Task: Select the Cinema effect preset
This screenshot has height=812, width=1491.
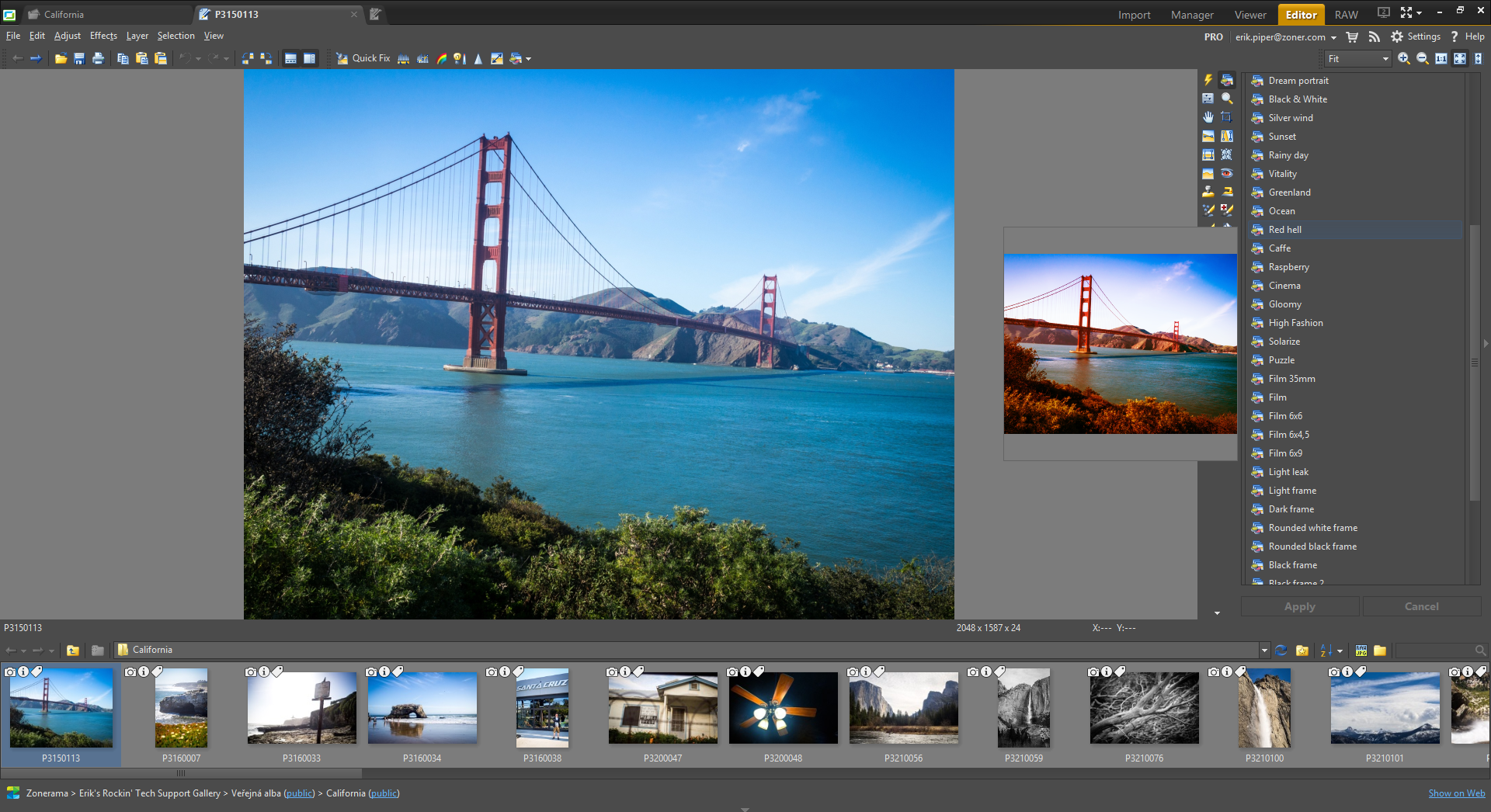Action: (x=1284, y=286)
